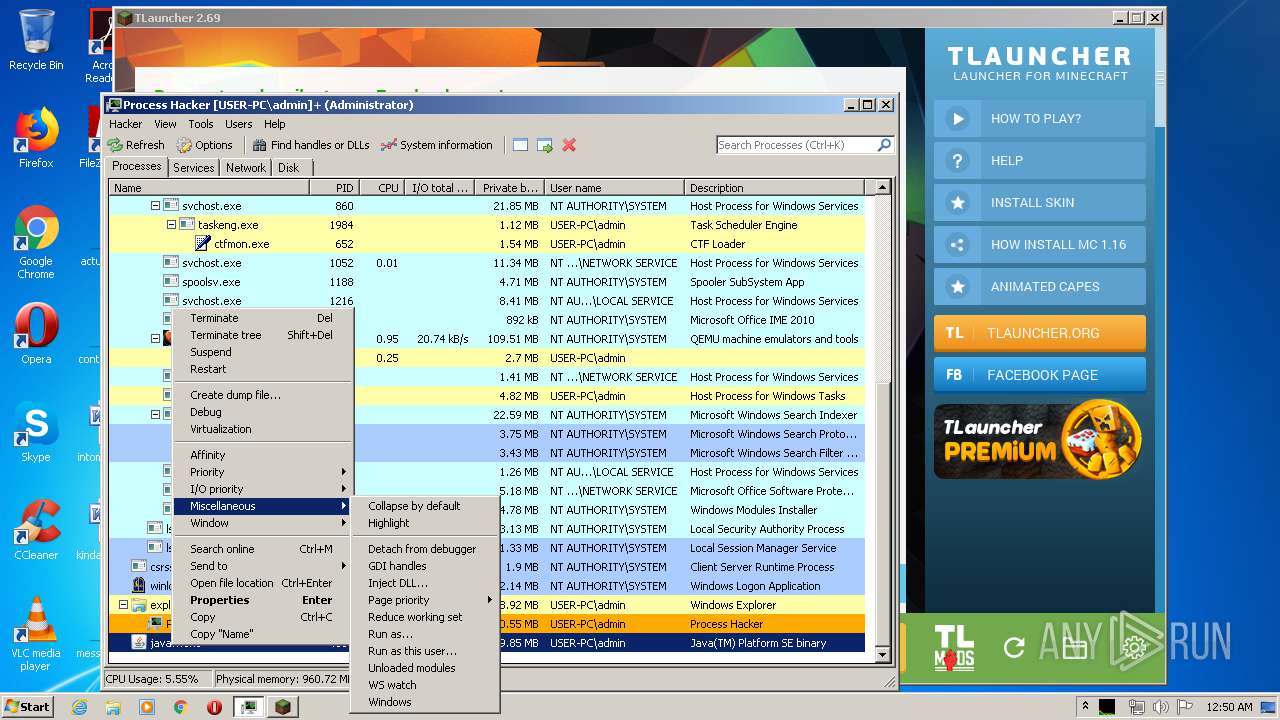The height and width of the screenshot is (720, 1280).
Task: Select the spoolsv.exe process row
Action: (487, 282)
